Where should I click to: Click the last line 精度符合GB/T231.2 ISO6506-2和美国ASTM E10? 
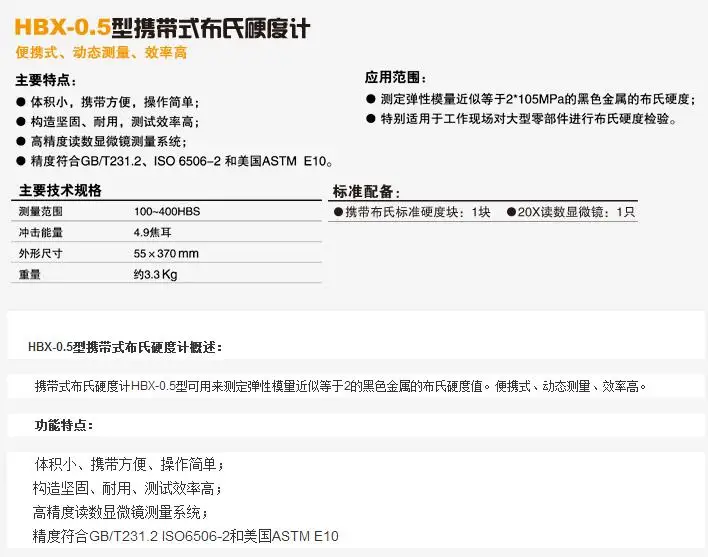[x=186, y=536]
